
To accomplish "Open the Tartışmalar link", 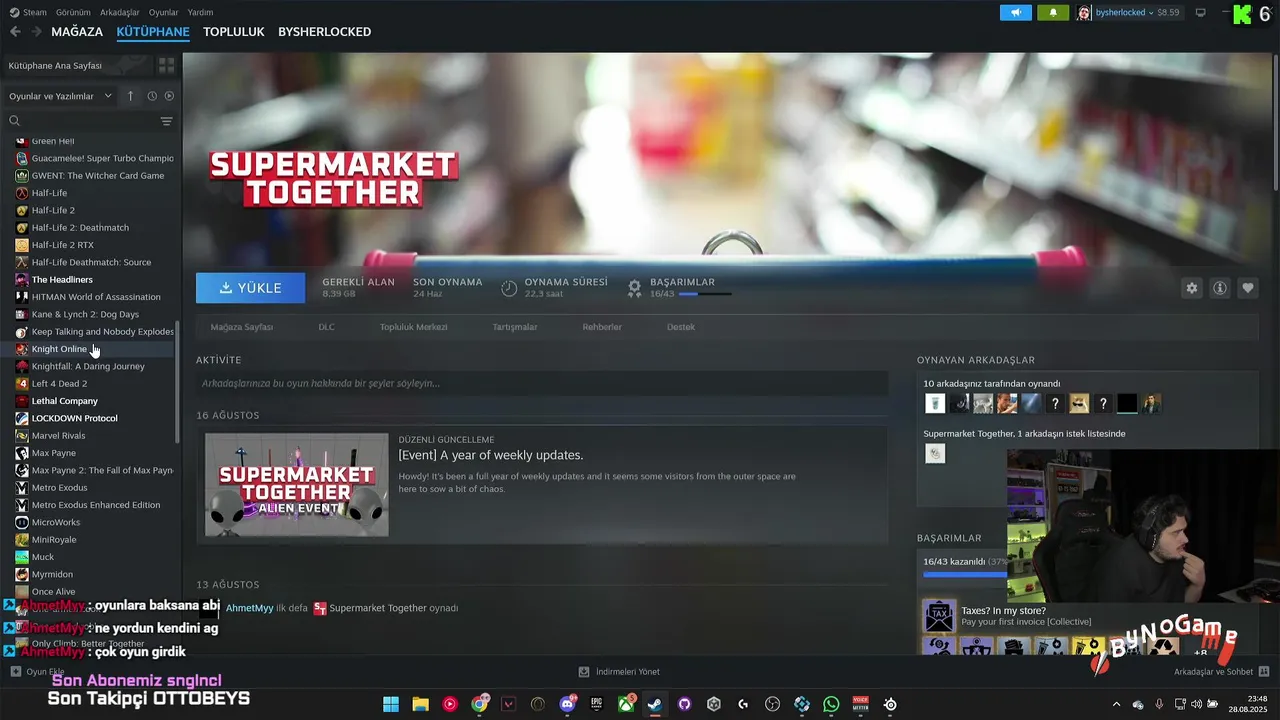I will (515, 327).
